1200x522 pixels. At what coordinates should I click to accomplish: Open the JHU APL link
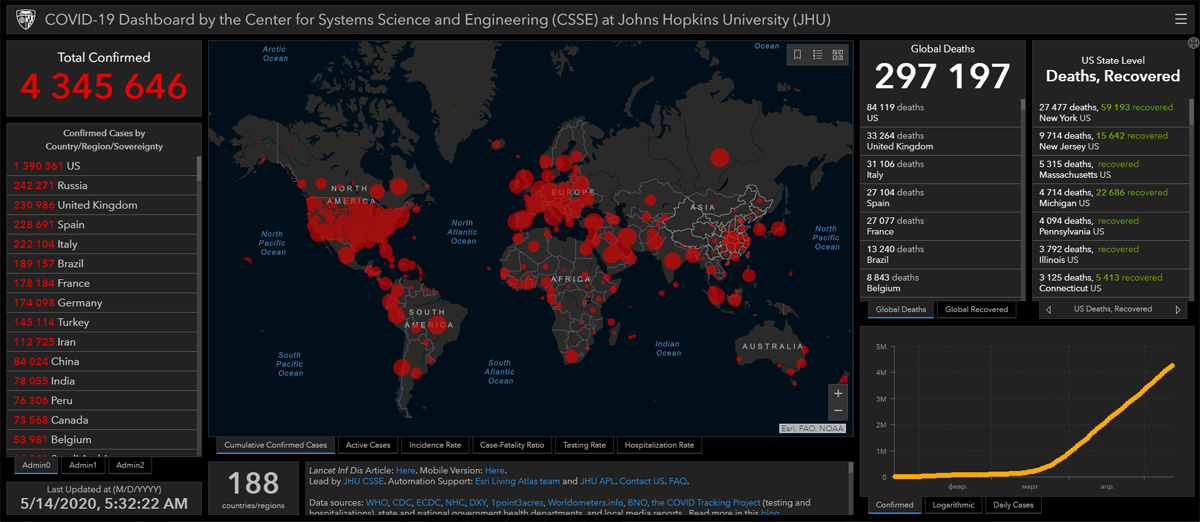[598, 481]
